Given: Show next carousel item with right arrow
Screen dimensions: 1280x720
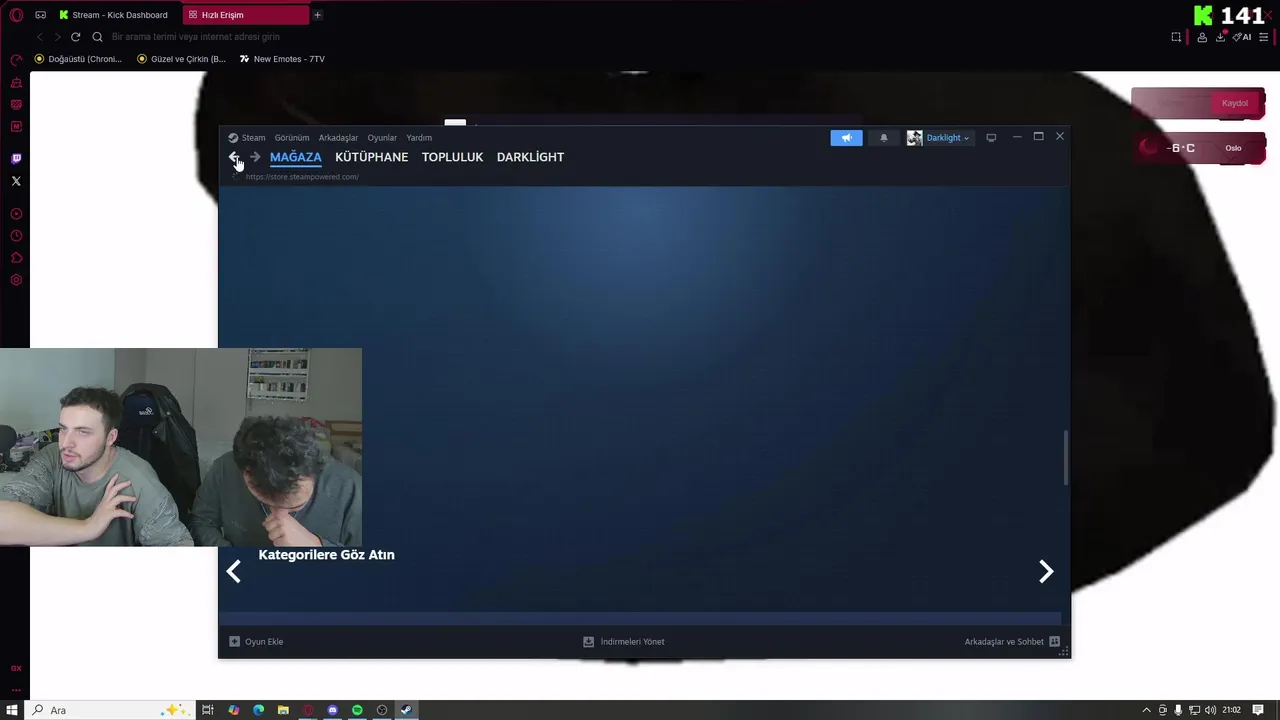Looking at the screenshot, I should [1046, 571].
